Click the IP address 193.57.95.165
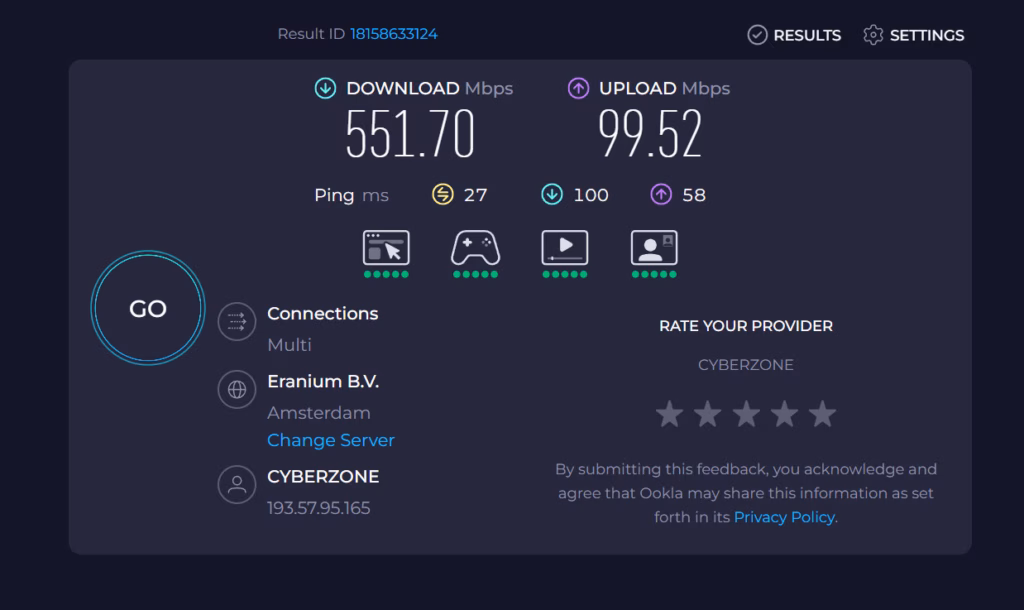This screenshot has width=1024, height=610. pyautogui.click(x=318, y=508)
